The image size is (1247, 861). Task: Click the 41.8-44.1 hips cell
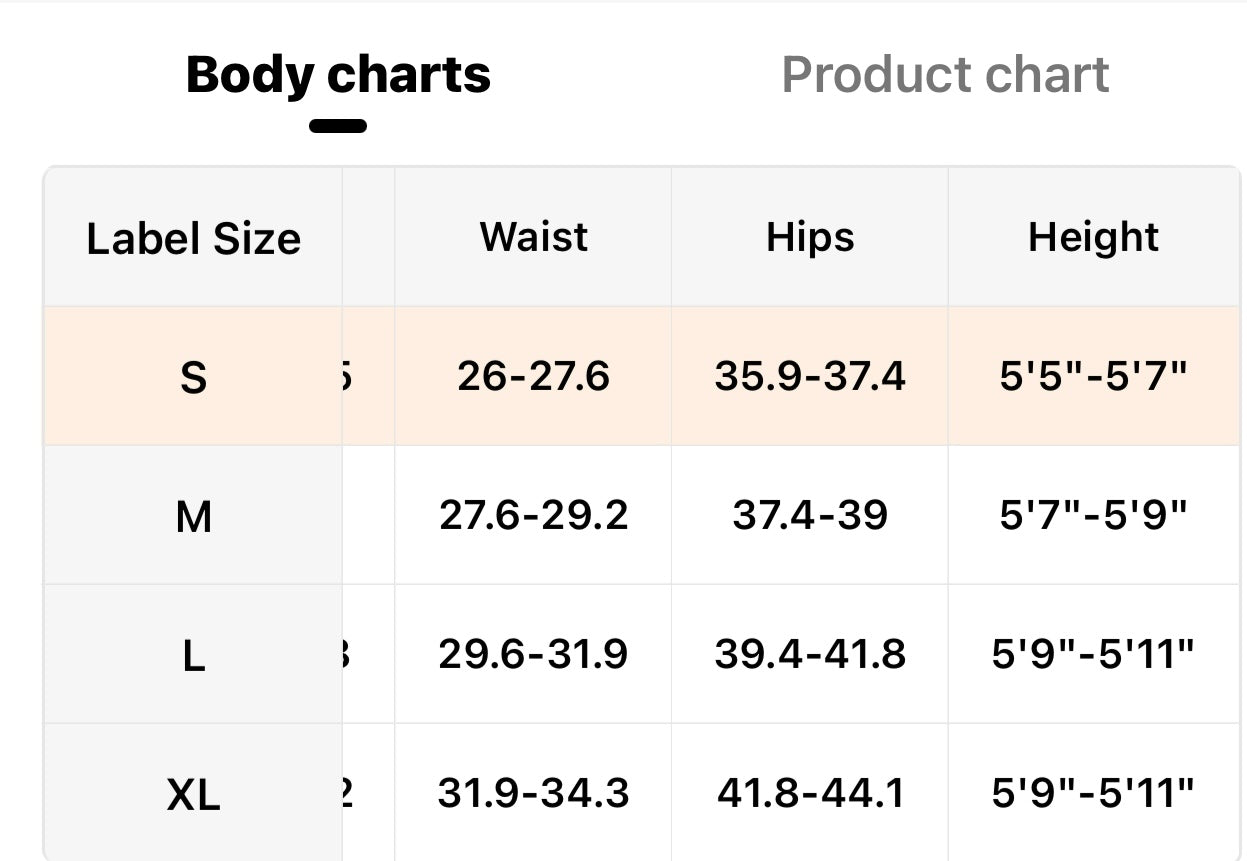(810, 793)
